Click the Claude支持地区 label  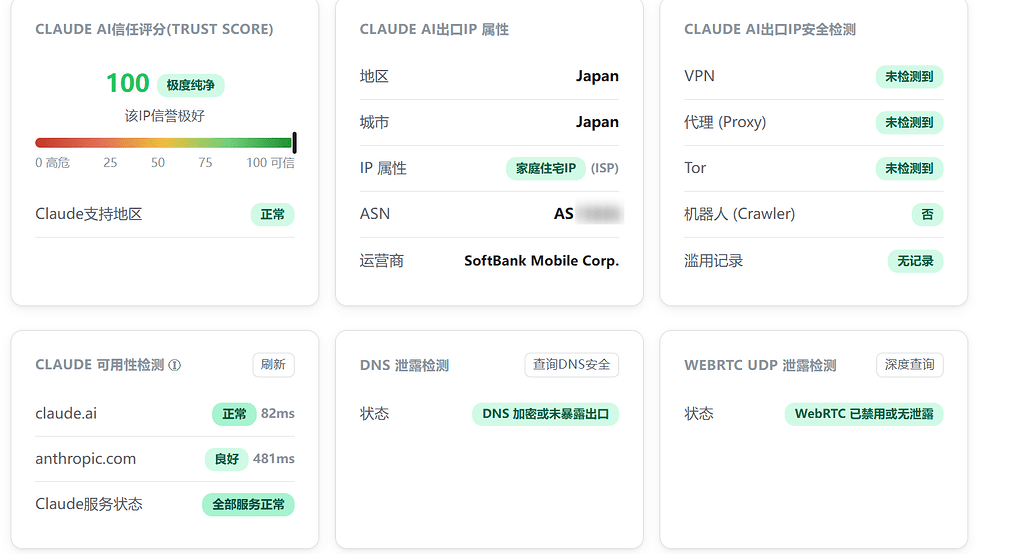point(88,214)
